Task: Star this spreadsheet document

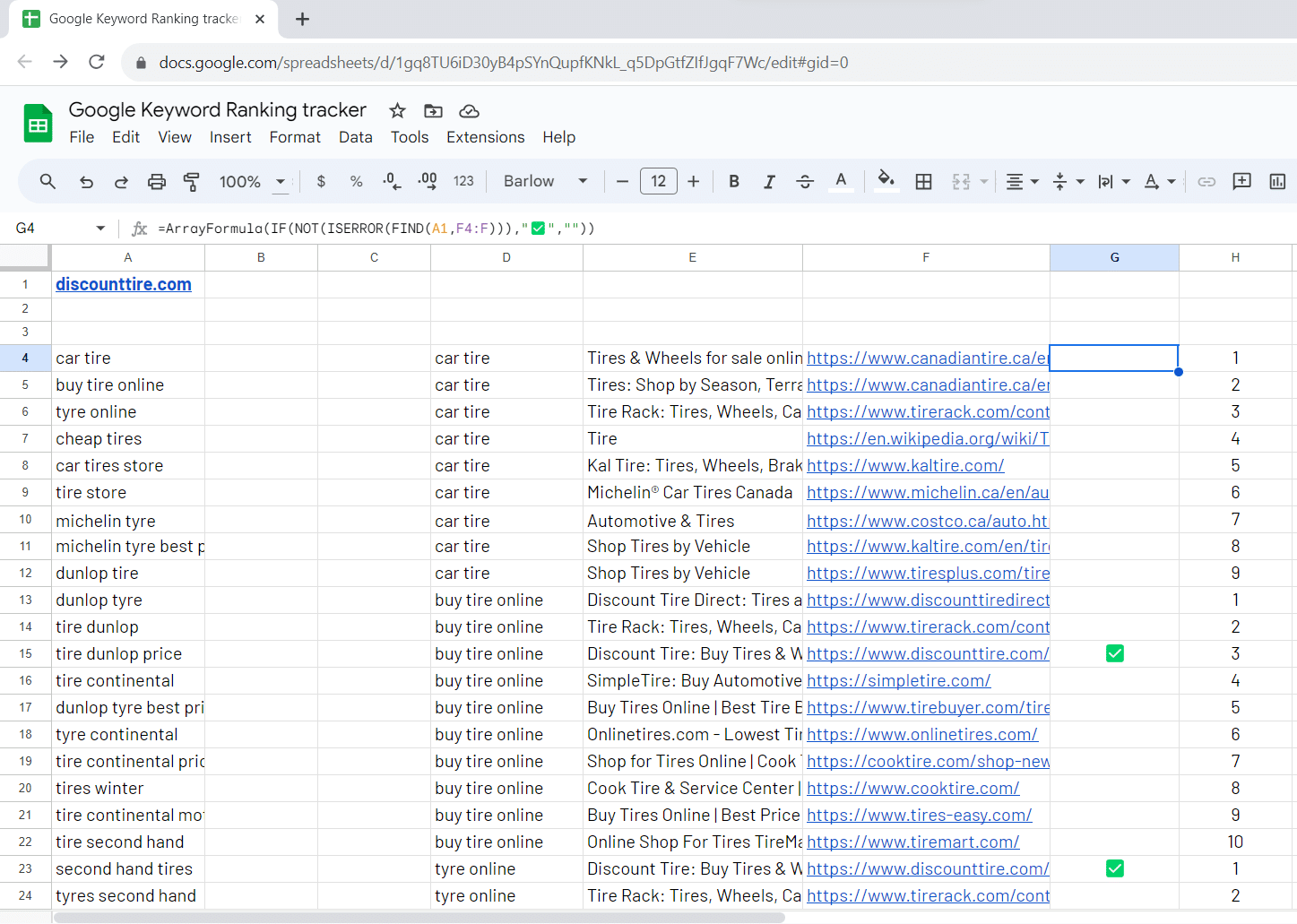Action: tap(397, 111)
